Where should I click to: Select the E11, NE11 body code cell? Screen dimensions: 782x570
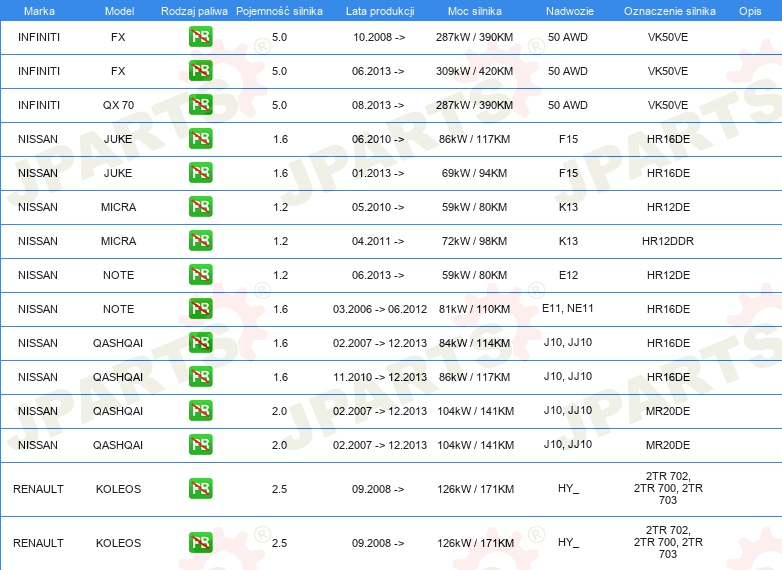568,308
